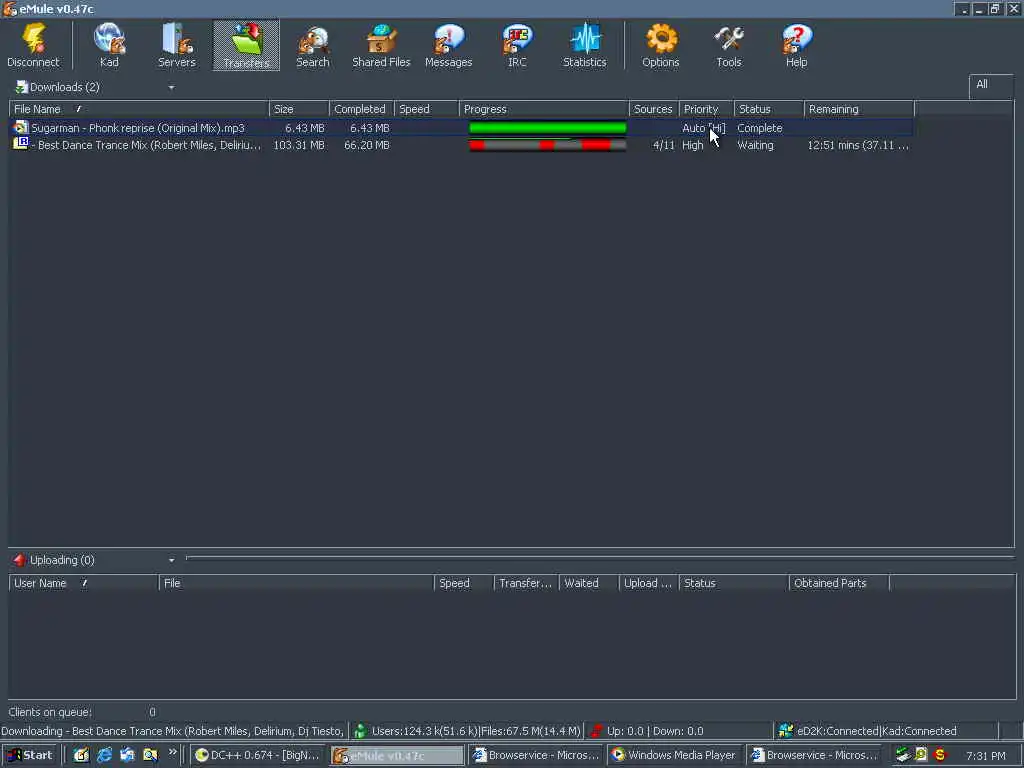Sort downloads by Speed column
The height and width of the screenshot is (768, 1024).
426,109
